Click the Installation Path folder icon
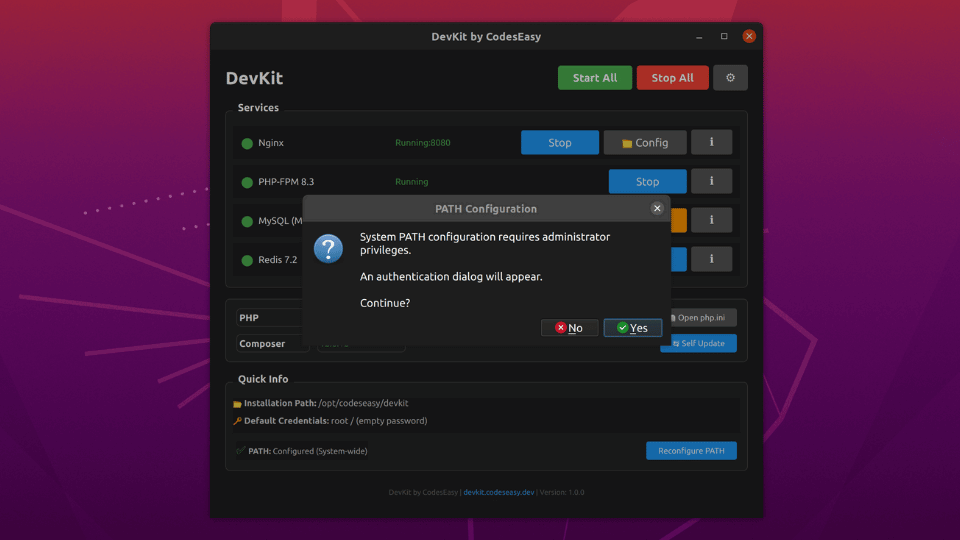 237,403
